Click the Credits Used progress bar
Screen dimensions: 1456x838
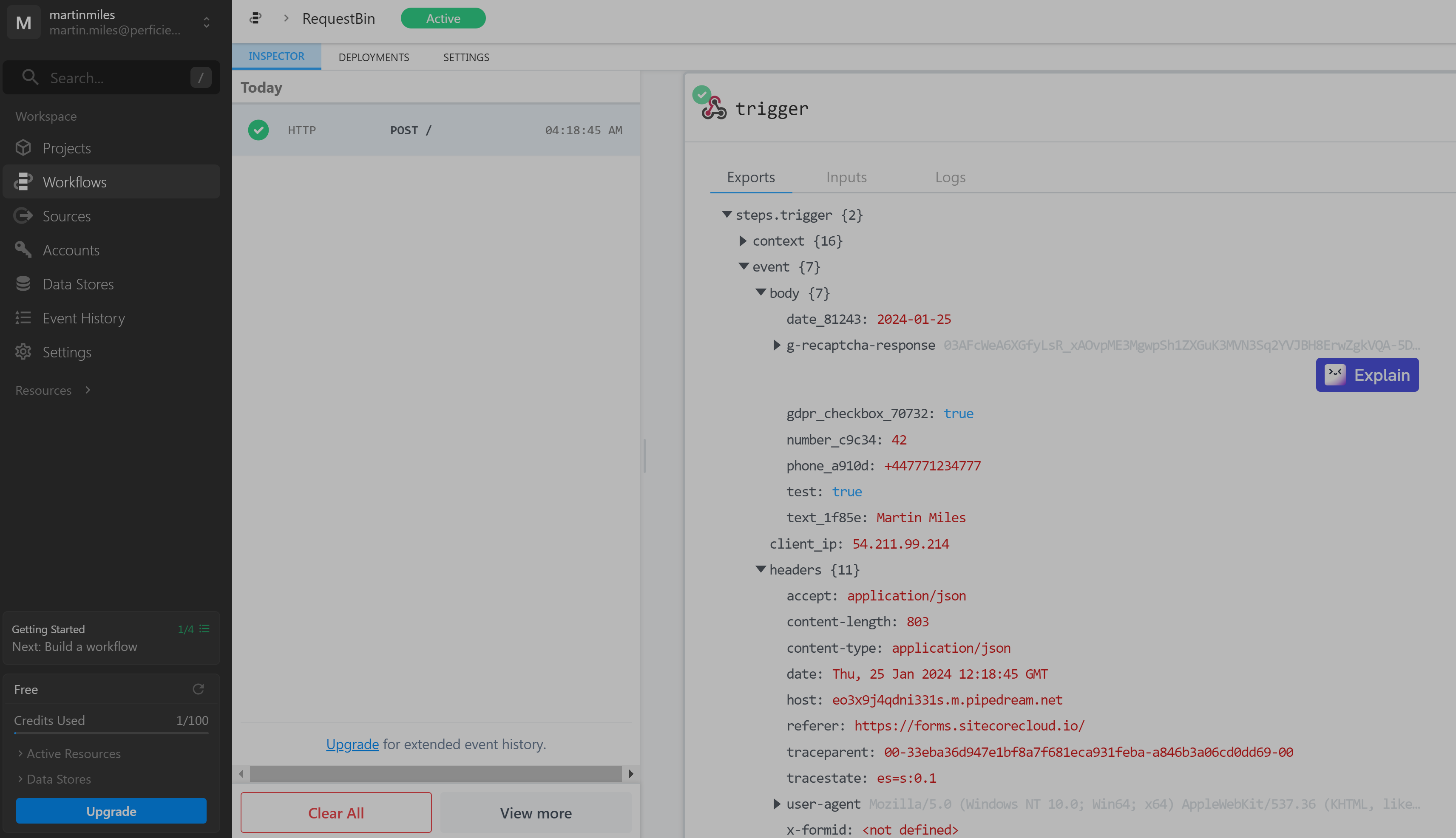(111, 733)
